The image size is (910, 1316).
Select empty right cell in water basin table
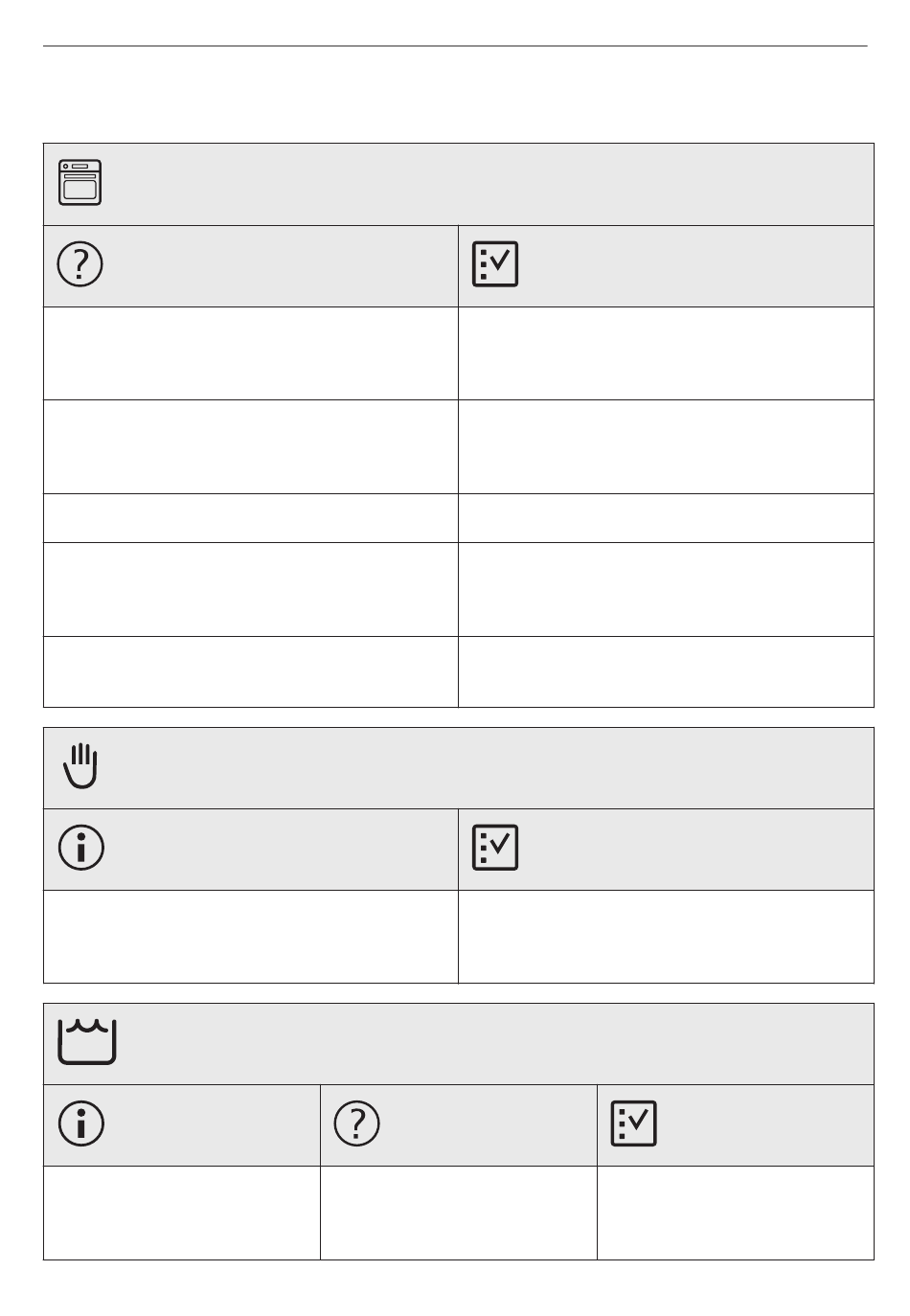(x=735, y=1213)
